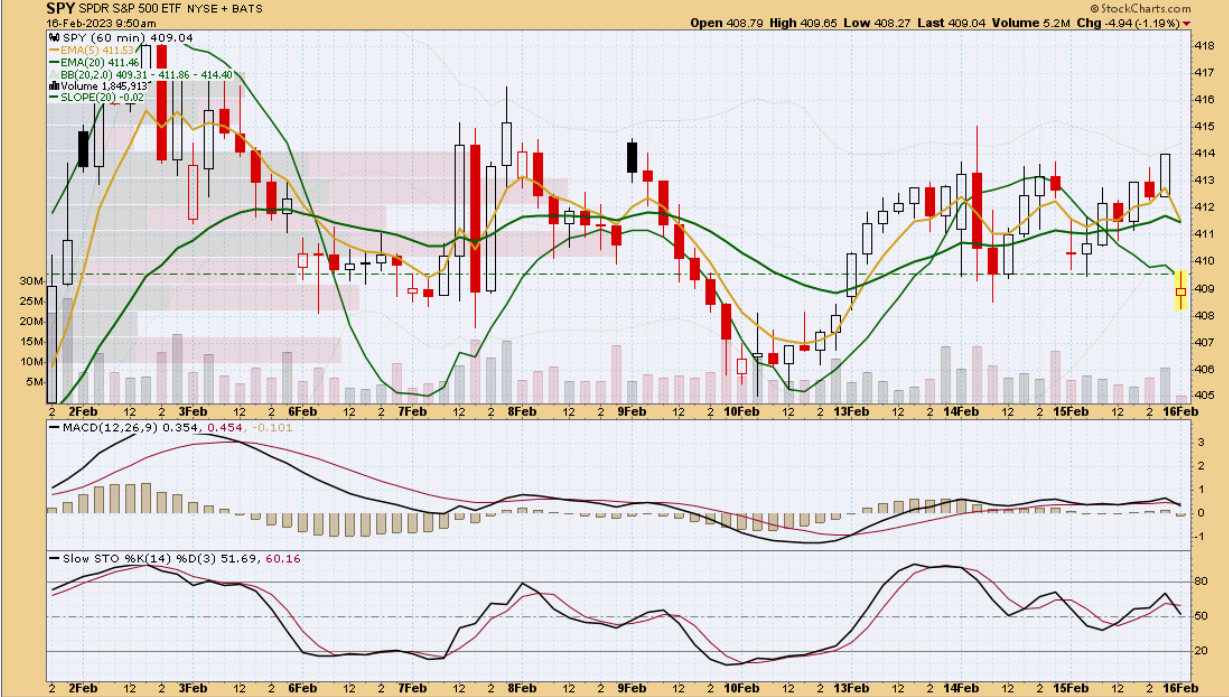The width and height of the screenshot is (1229, 697).
Task: Click the yellow-highlighted latest candle on 16Feb
Action: click(1180, 290)
